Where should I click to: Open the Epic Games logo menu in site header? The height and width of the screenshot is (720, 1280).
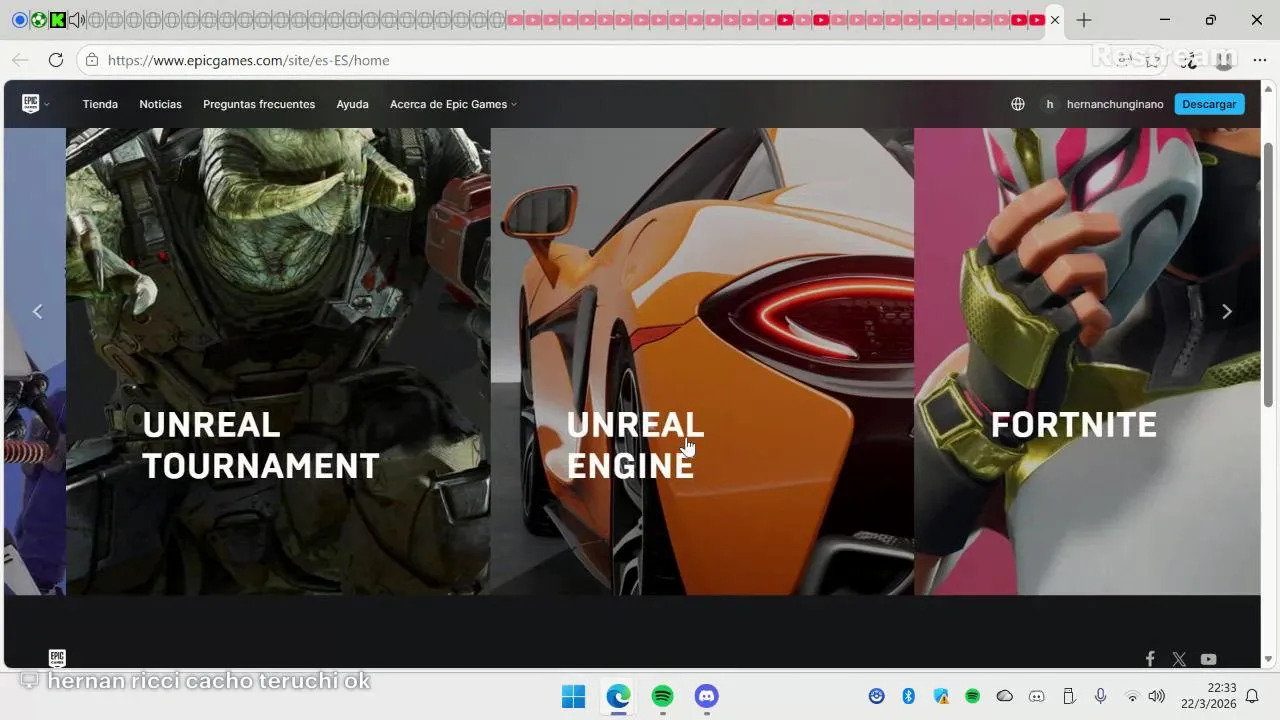pyautogui.click(x=35, y=104)
